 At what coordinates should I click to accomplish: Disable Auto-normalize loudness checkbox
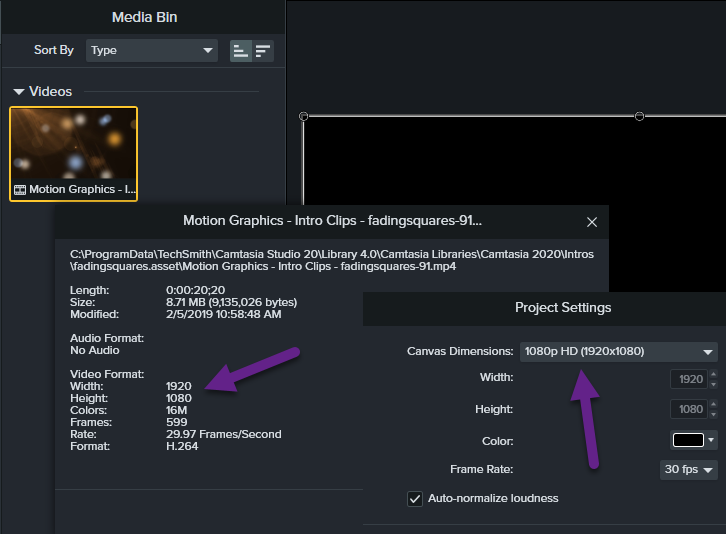coord(415,498)
